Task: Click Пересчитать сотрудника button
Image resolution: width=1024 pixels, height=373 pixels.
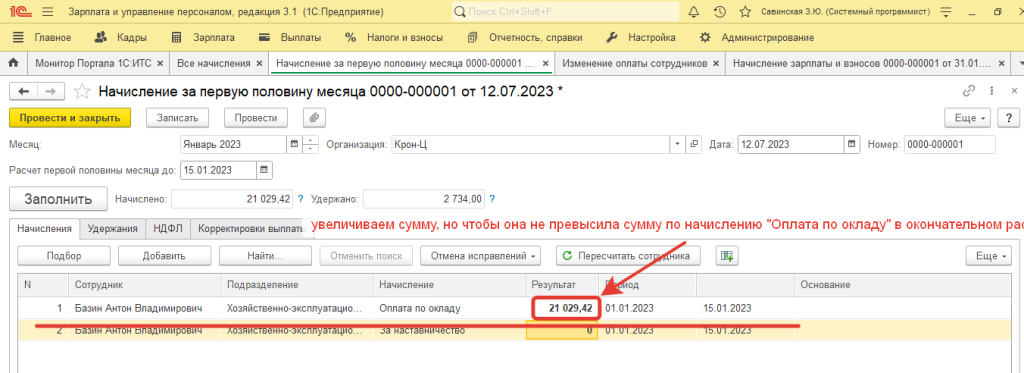Action: click(628, 256)
